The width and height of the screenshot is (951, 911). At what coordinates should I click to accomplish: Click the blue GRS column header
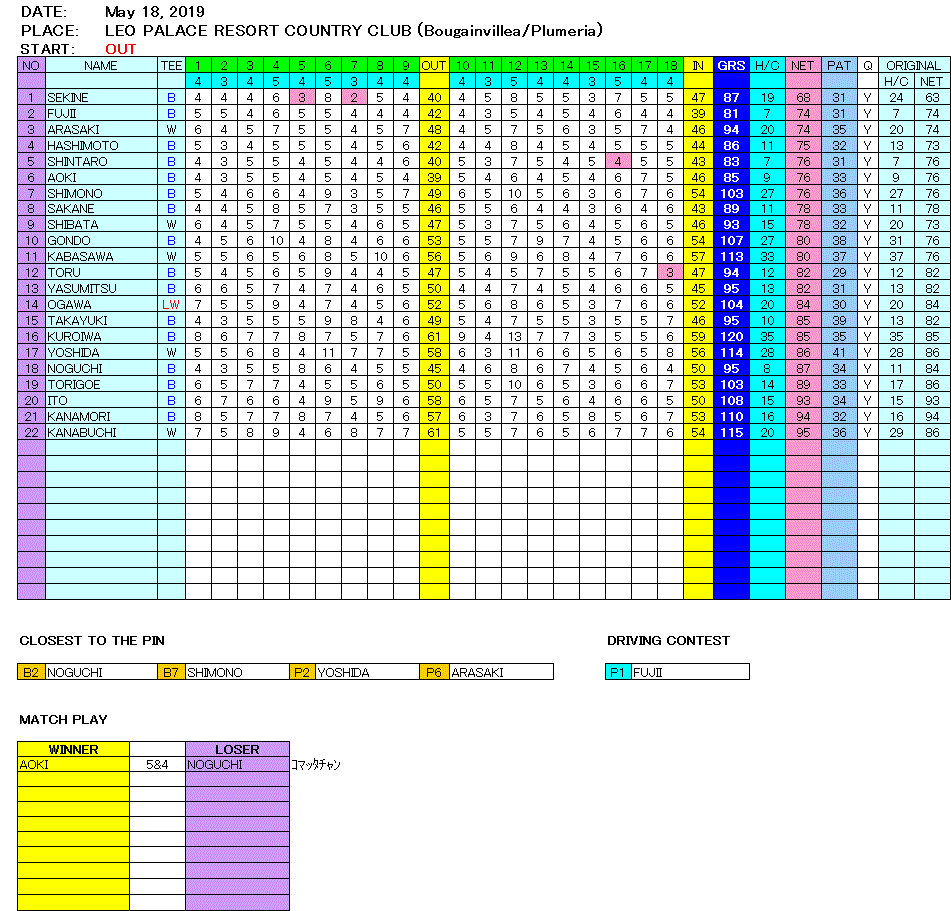731,65
